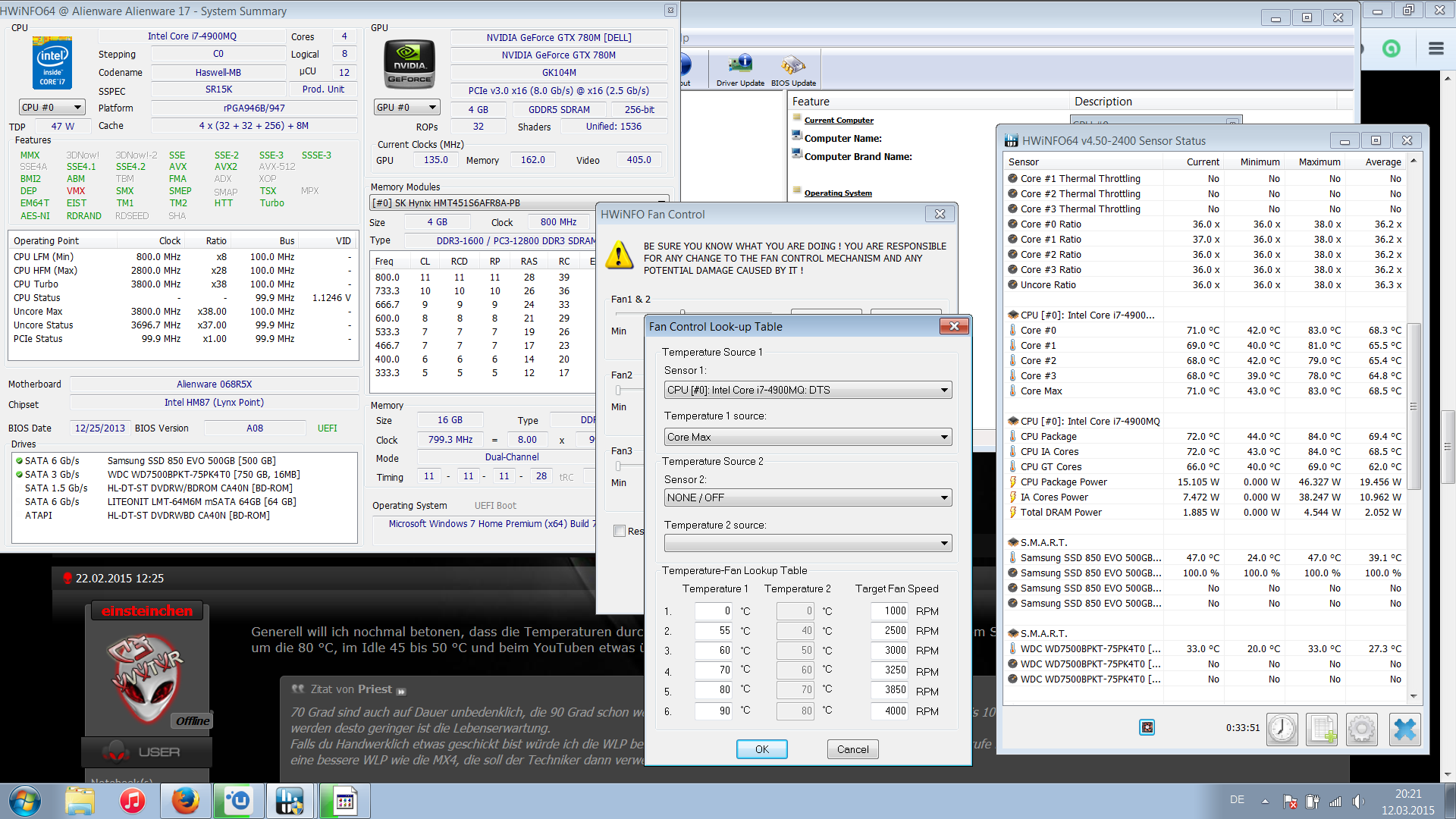The height and width of the screenshot is (819, 1456).
Task: Open the Sensor 1 dropdown
Action: [808, 391]
